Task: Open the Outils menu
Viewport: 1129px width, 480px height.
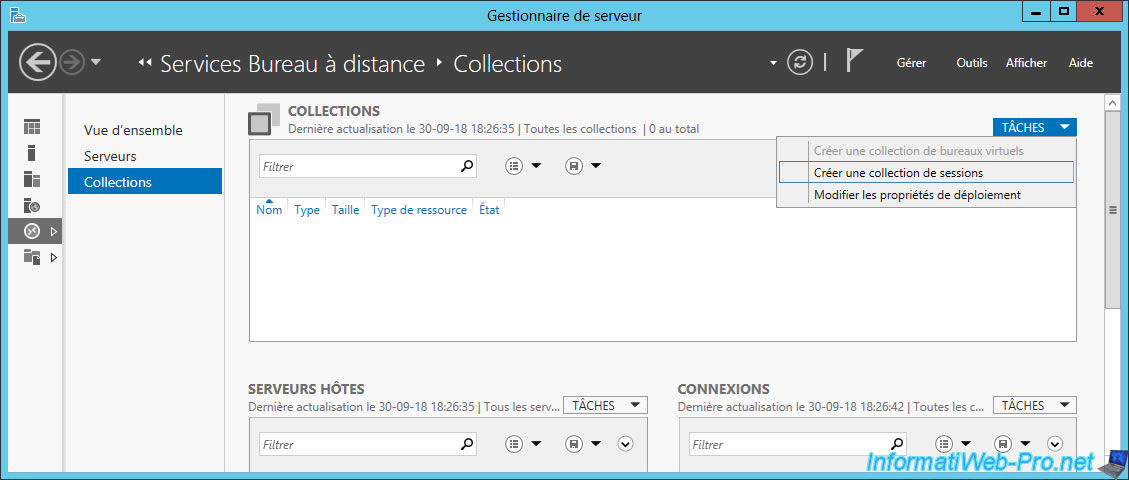Action: 971,63
